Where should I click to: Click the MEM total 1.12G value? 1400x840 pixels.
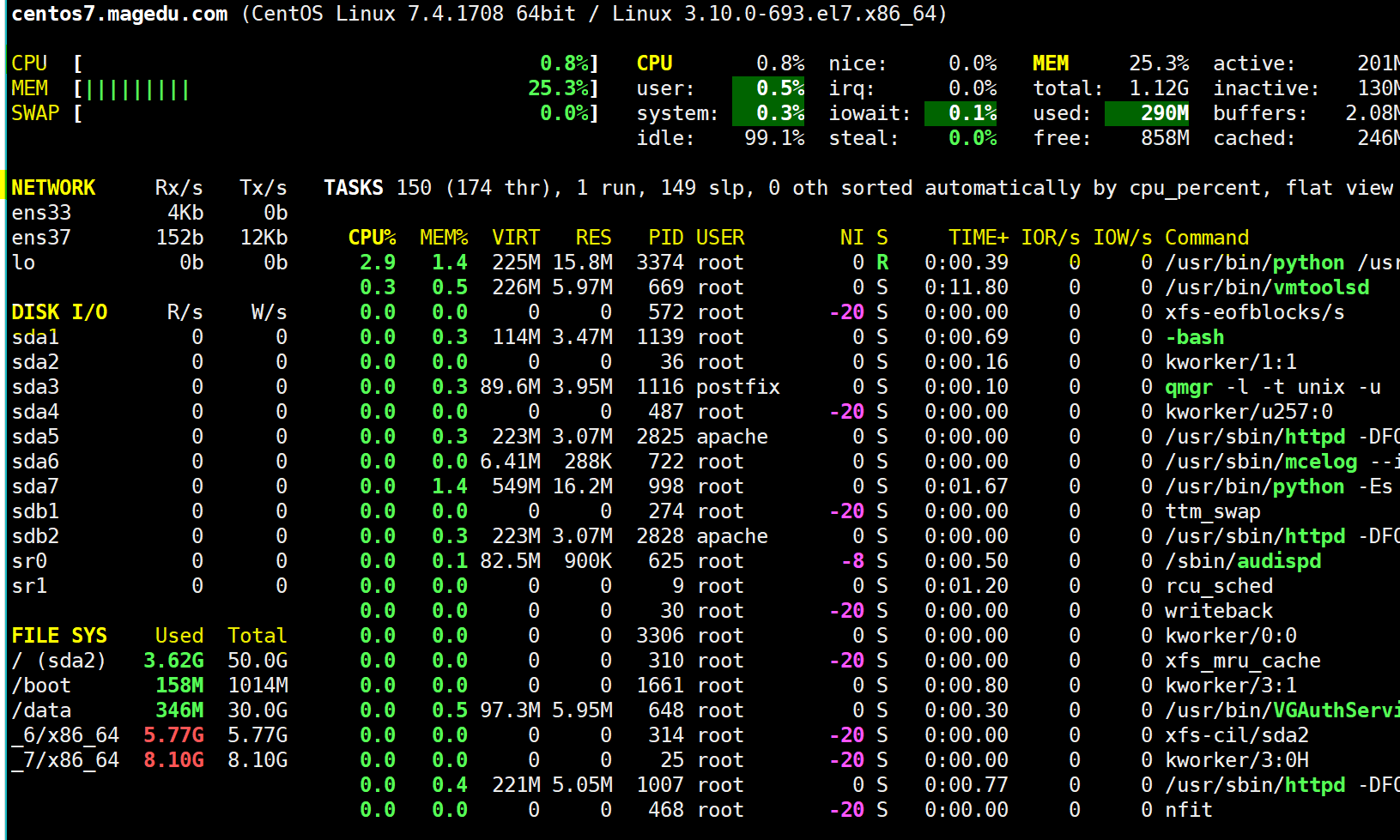pos(1159,88)
